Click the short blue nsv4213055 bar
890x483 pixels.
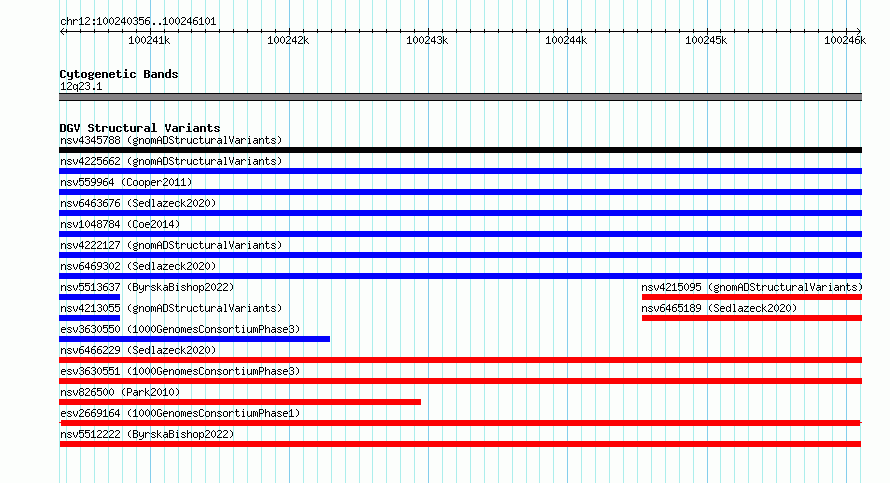coord(90,318)
